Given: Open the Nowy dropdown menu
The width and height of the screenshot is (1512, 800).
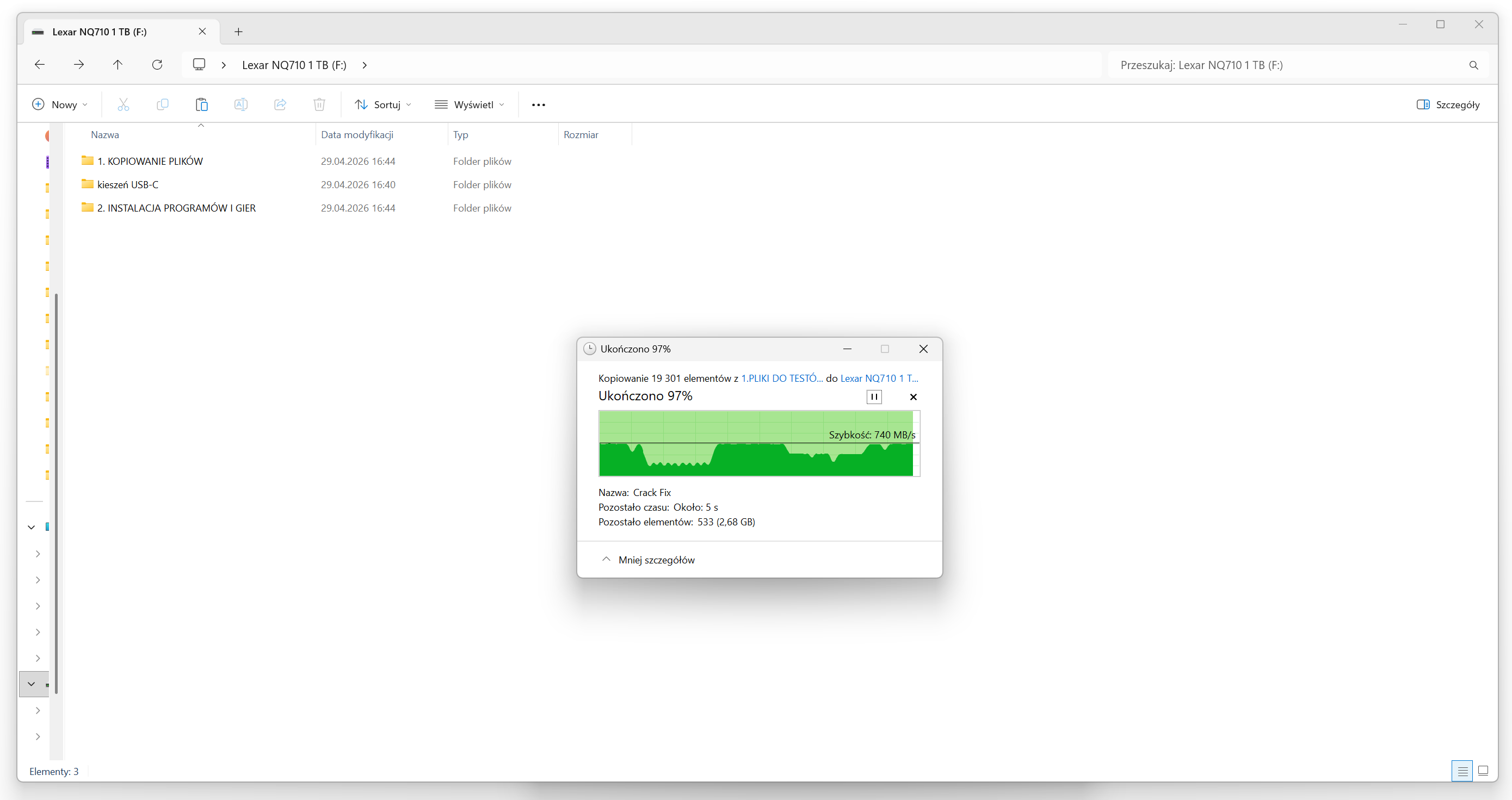Looking at the screenshot, I should pos(60,104).
